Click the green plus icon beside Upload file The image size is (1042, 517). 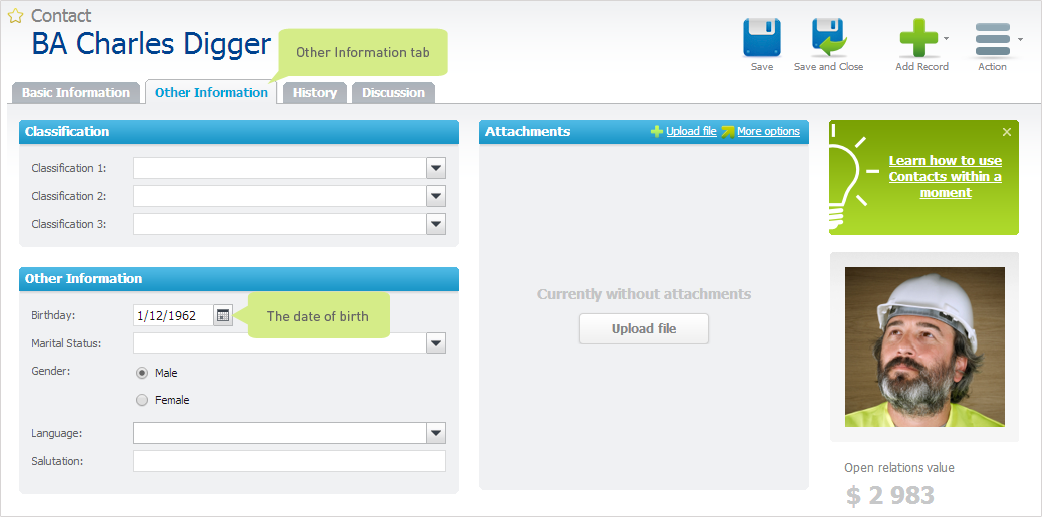[657, 132]
